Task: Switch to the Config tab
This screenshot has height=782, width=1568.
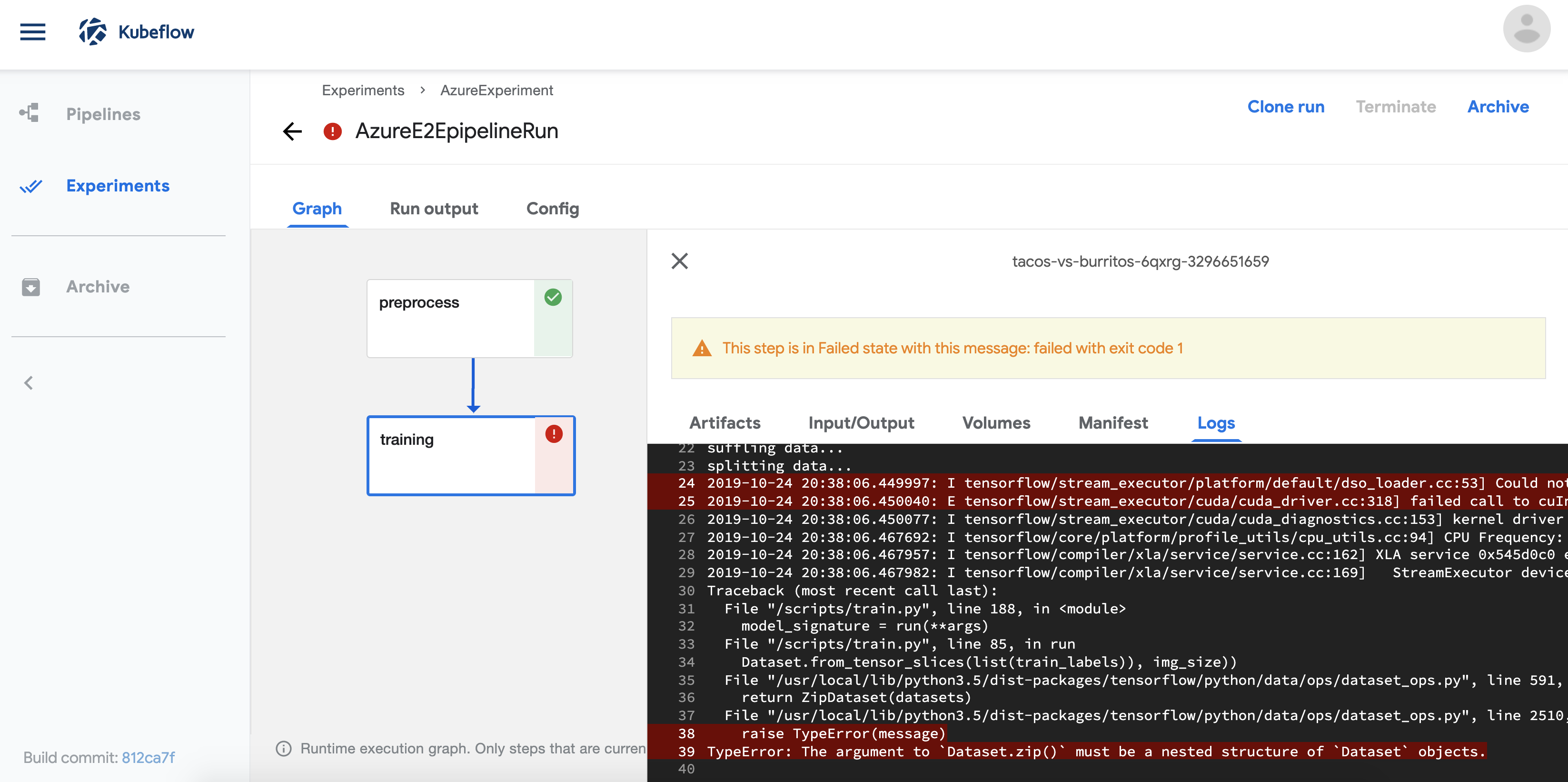Action: (x=553, y=208)
